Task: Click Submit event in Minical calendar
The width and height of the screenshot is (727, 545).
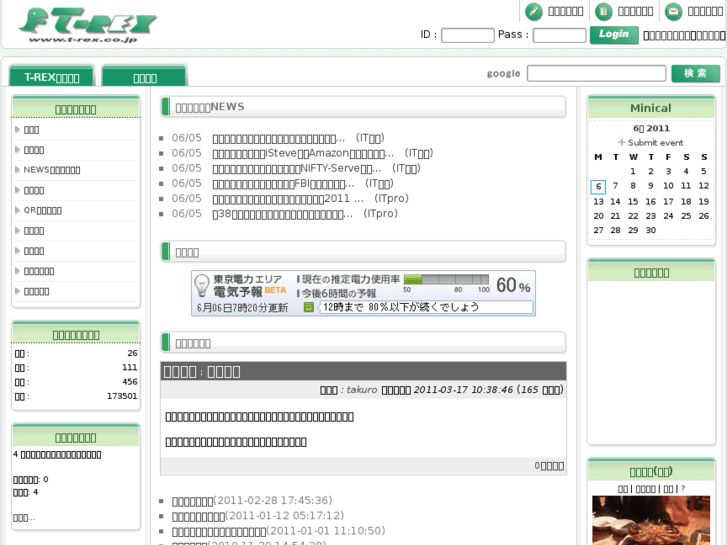Action: pyautogui.click(x=655, y=142)
